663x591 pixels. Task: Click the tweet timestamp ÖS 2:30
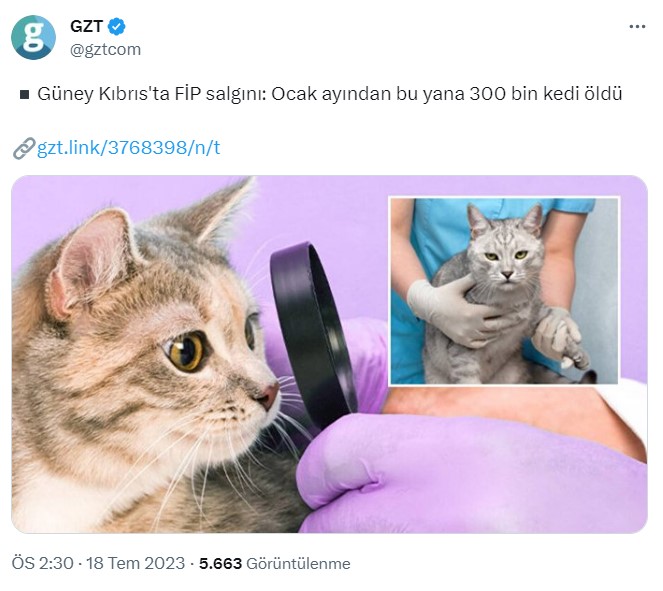click(x=42, y=564)
